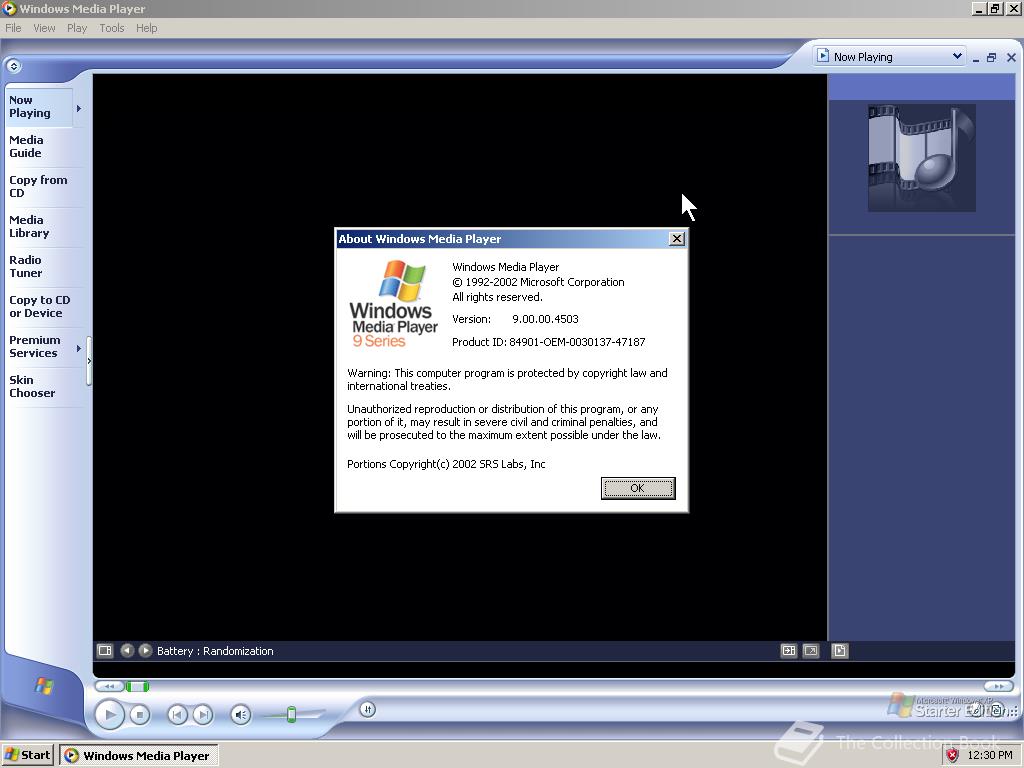
Task: Switch visualization to full screen
Action: click(x=810, y=650)
